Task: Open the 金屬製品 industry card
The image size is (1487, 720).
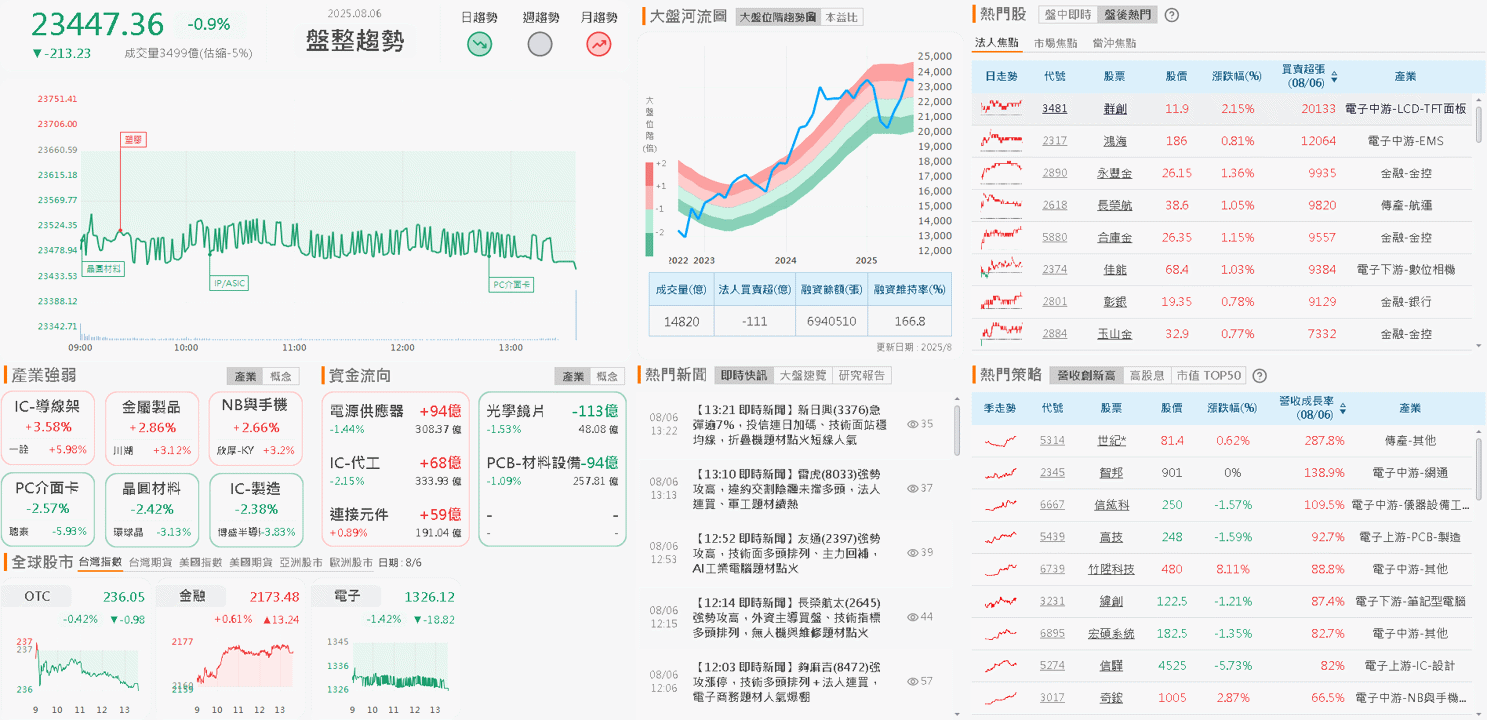Action: 151,428
